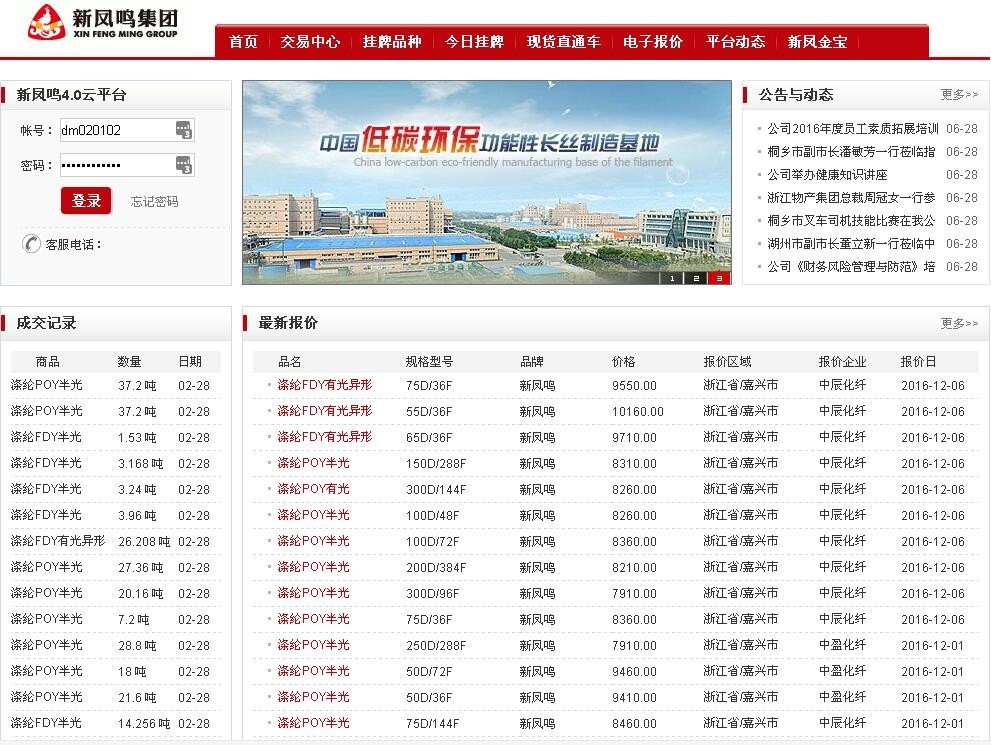The height and width of the screenshot is (745, 991).
Task: Click the Xin Feng Ming Group logo
Action: (x=103, y=23)
